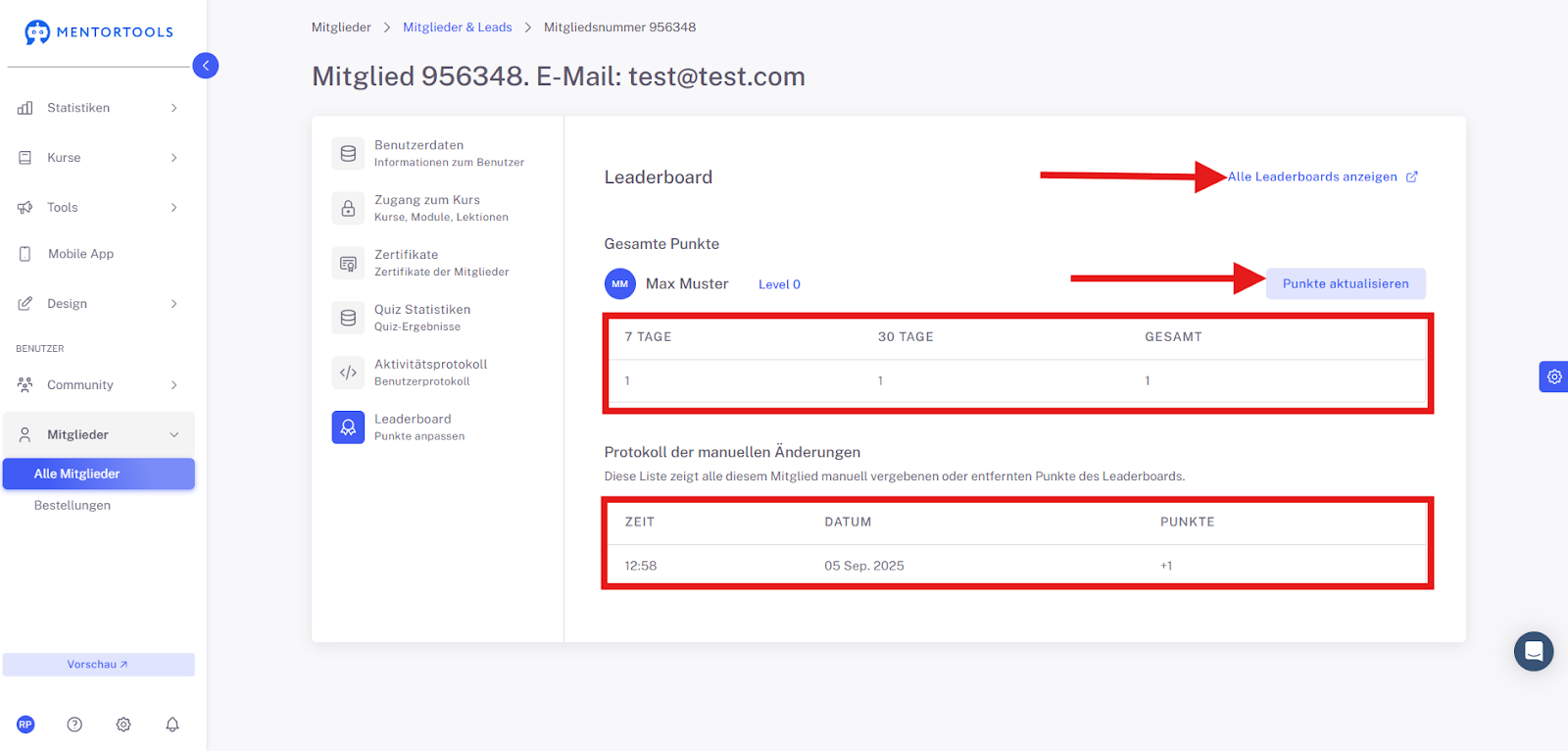Click the Vorschau preview button

[98, 665]
